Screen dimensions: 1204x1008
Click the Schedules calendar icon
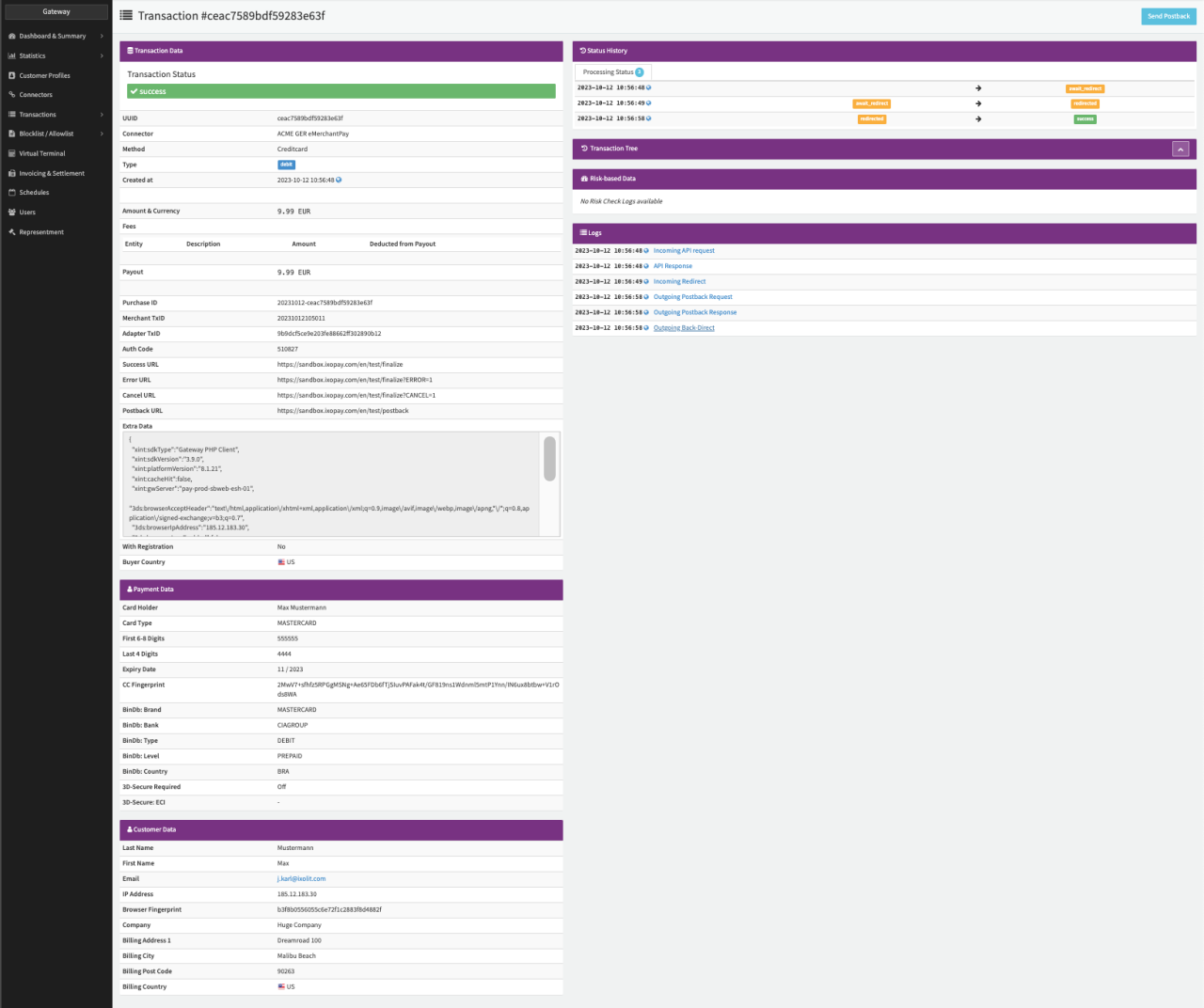pyautogui.click(x=11, y=193)
